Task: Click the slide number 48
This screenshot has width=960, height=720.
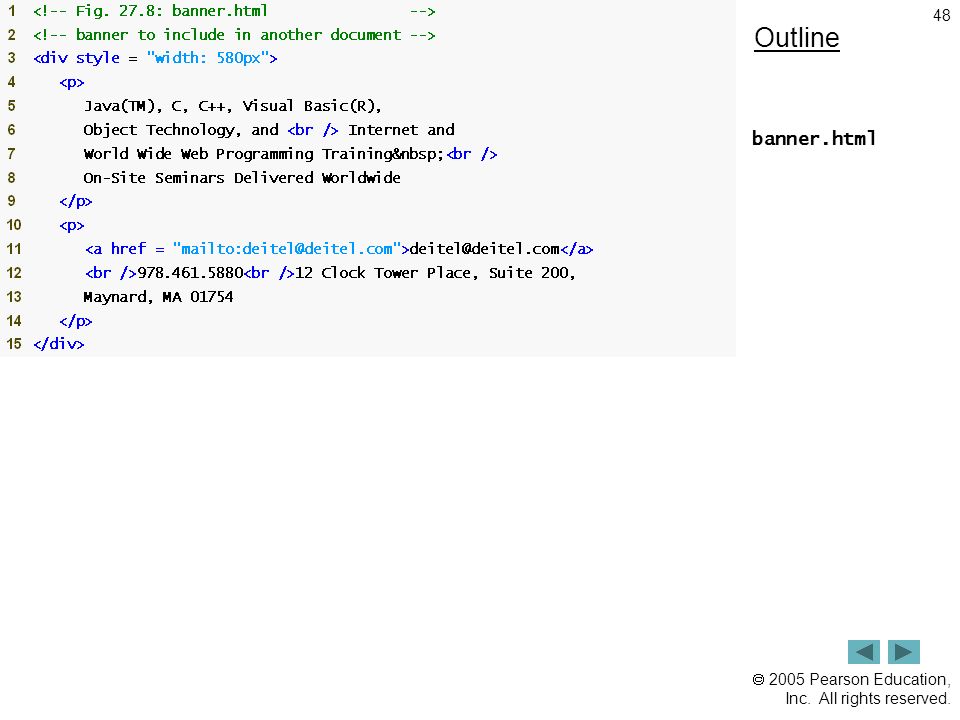Action: pyautogui.click(x=941, y=15)
